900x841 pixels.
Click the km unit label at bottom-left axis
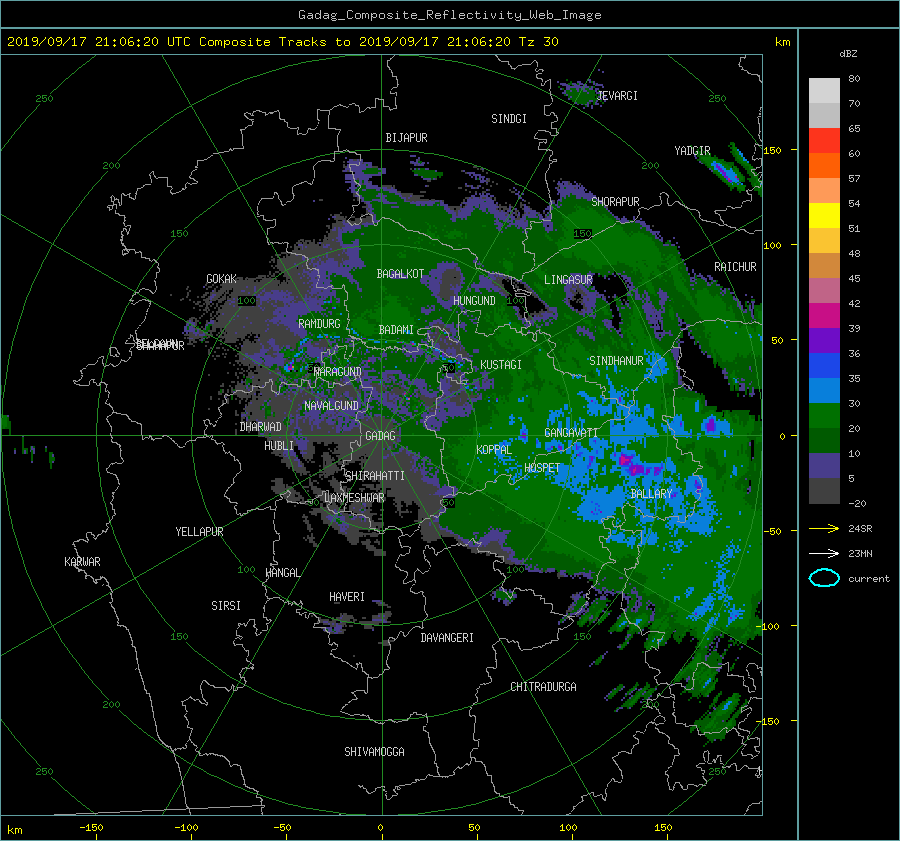click(x=14, y=830)
